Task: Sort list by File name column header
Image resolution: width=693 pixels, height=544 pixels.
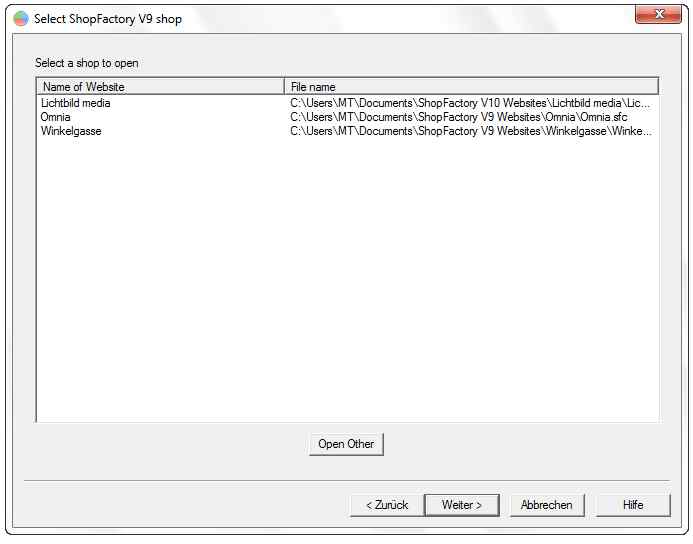Action: tap(470, 87)
